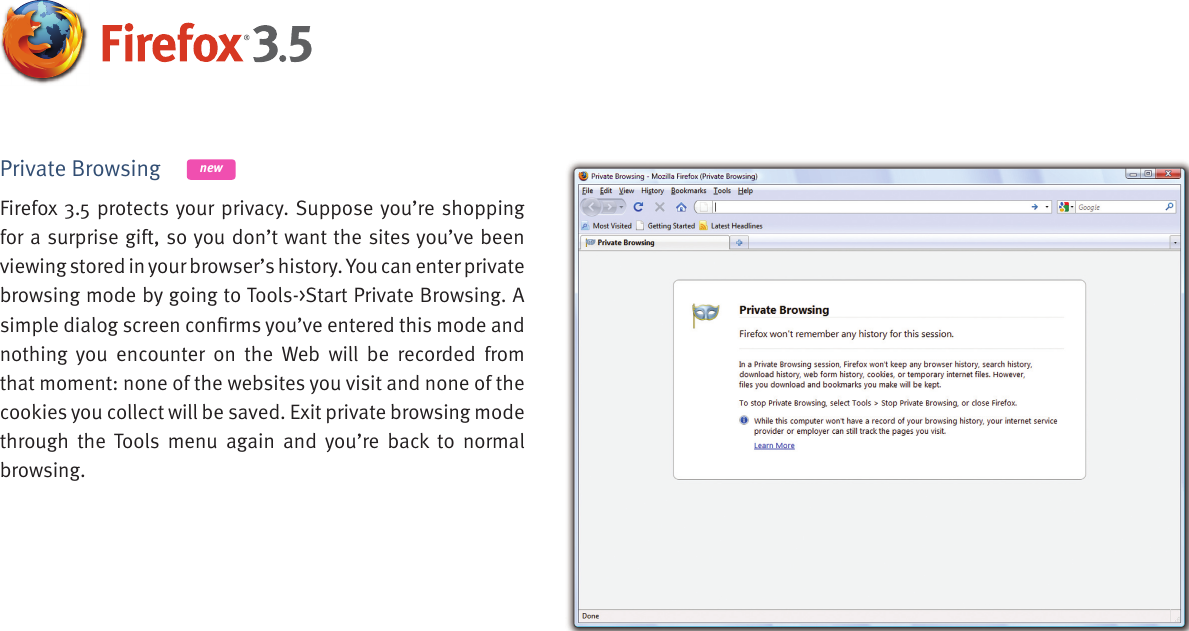
Task: Click the Forward navigation arrow
Action: (x=607, y=207)
